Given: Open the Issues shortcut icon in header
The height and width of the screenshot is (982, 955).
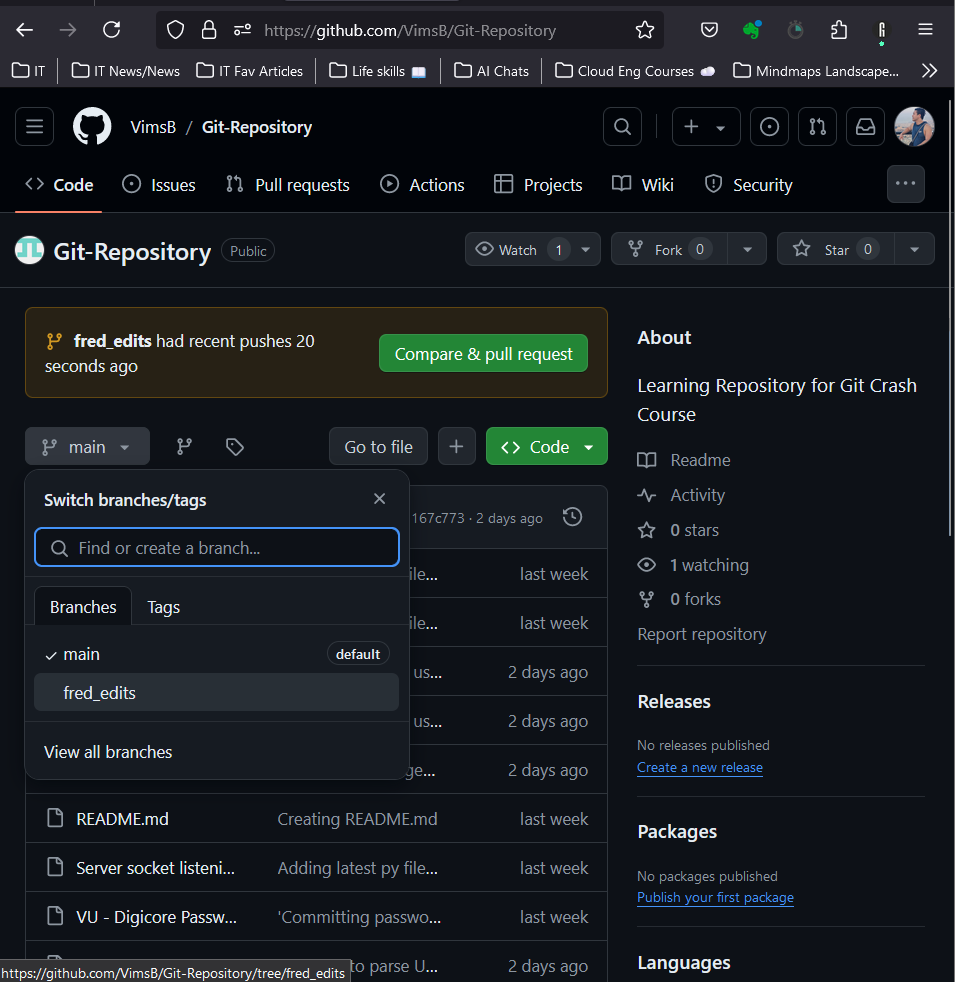Looking at the screenshot, I should pos(769,127).
